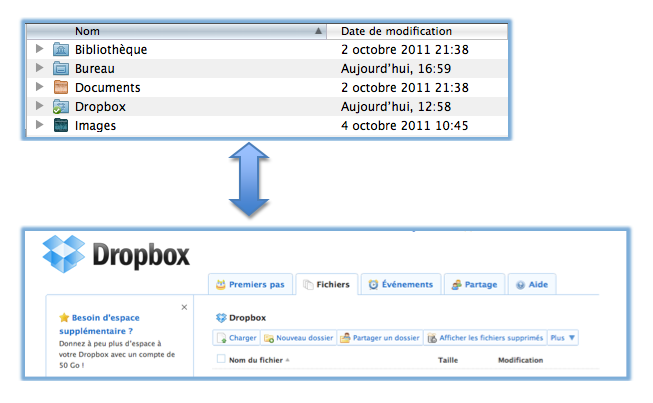Switch to the Fichiers tab
This screenshot has height=403, width=653.
[327, 284]
